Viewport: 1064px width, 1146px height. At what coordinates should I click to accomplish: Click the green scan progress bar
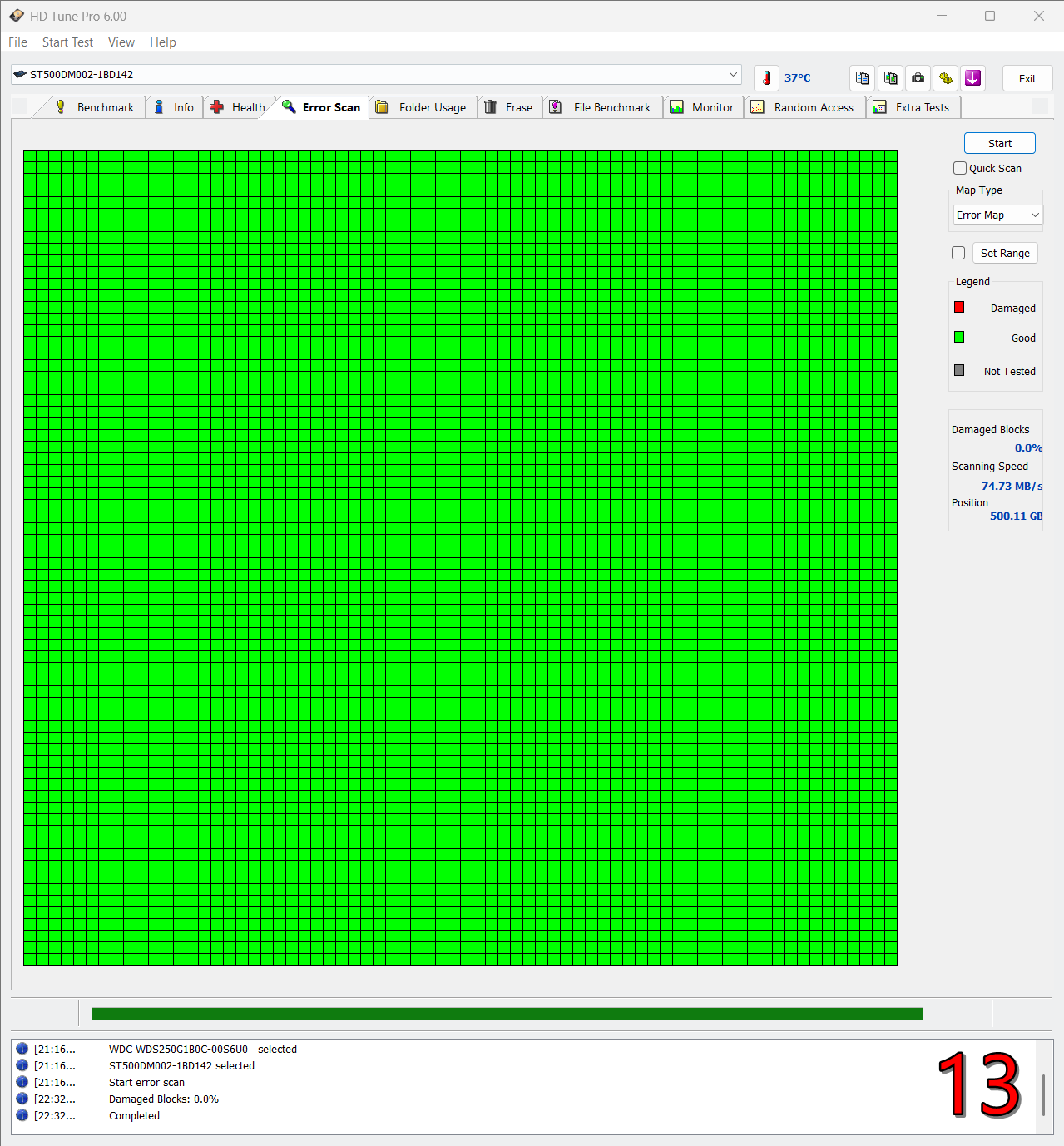pos(507,1014)
